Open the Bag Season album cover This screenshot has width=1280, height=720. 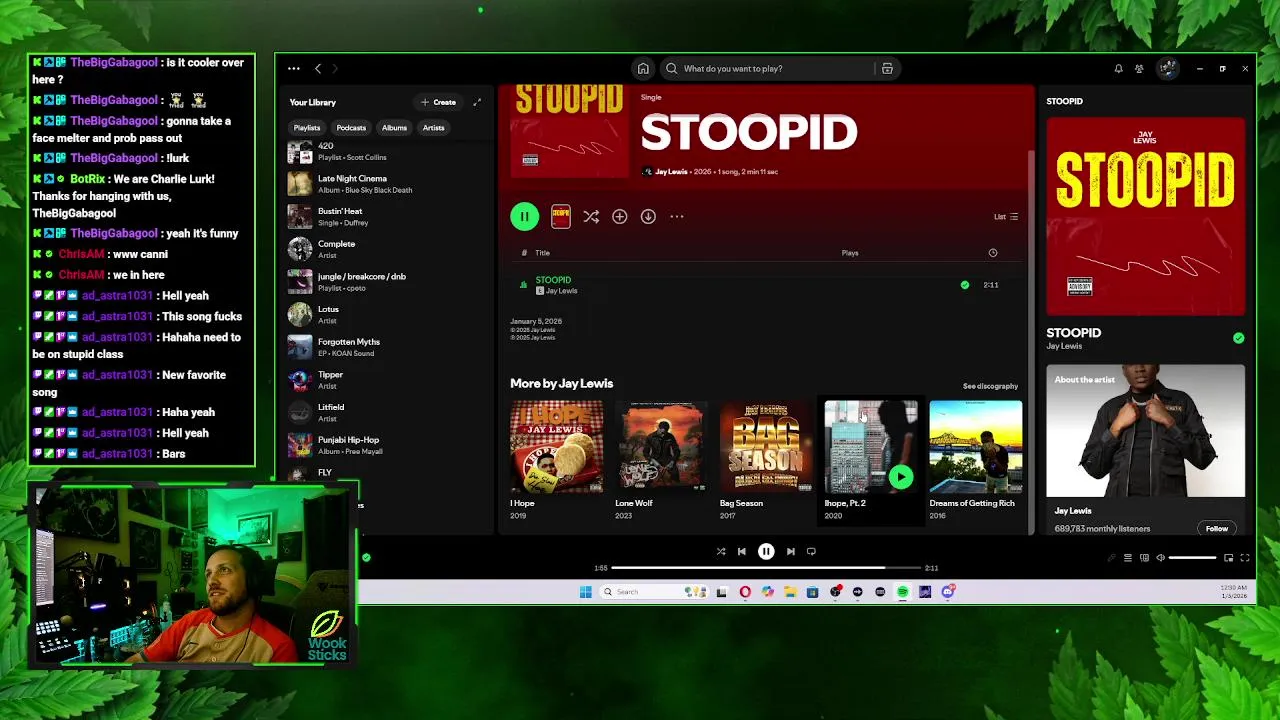point(766,447)
